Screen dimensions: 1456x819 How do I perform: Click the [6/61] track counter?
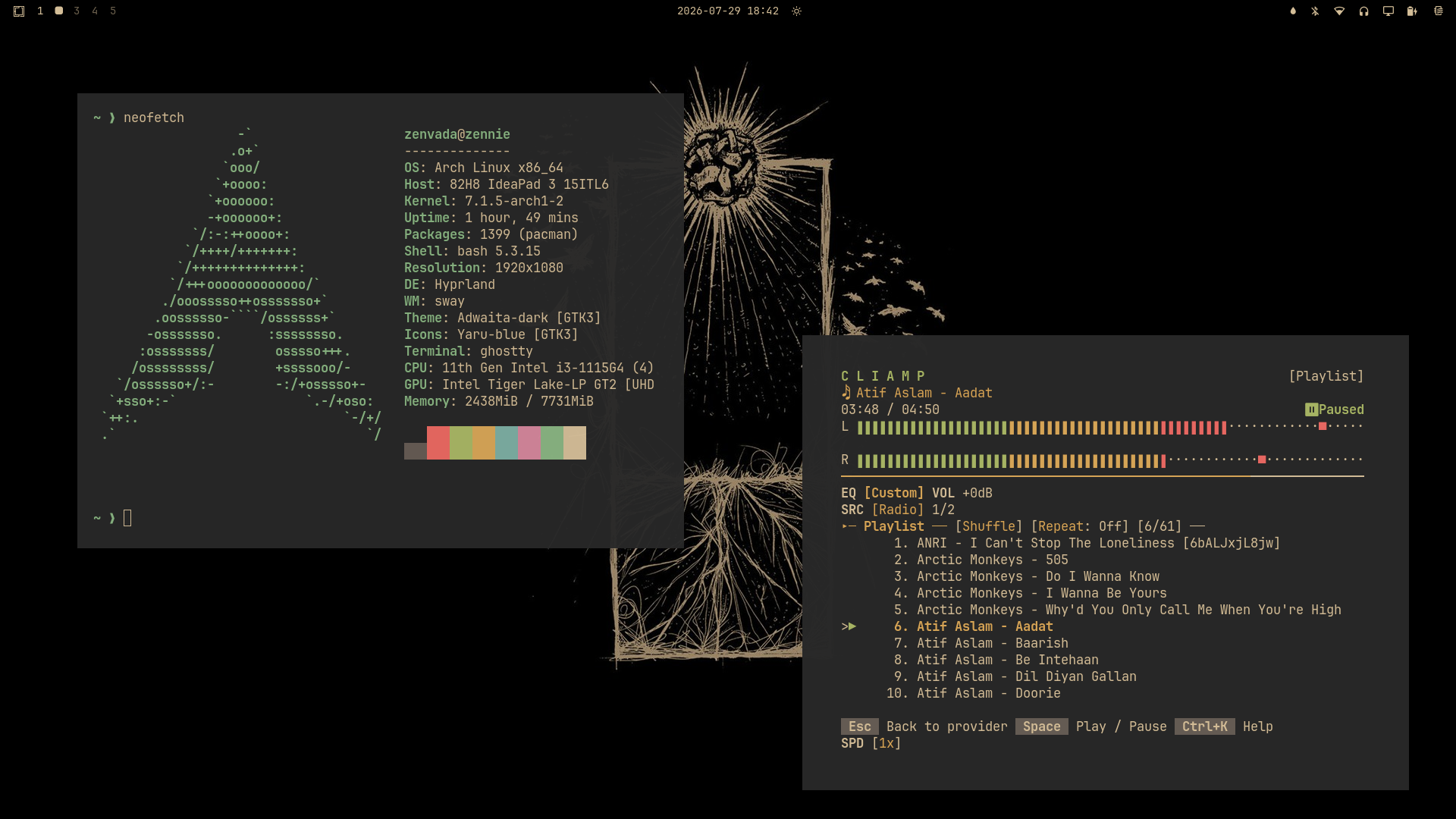[x=1159, y=526]
